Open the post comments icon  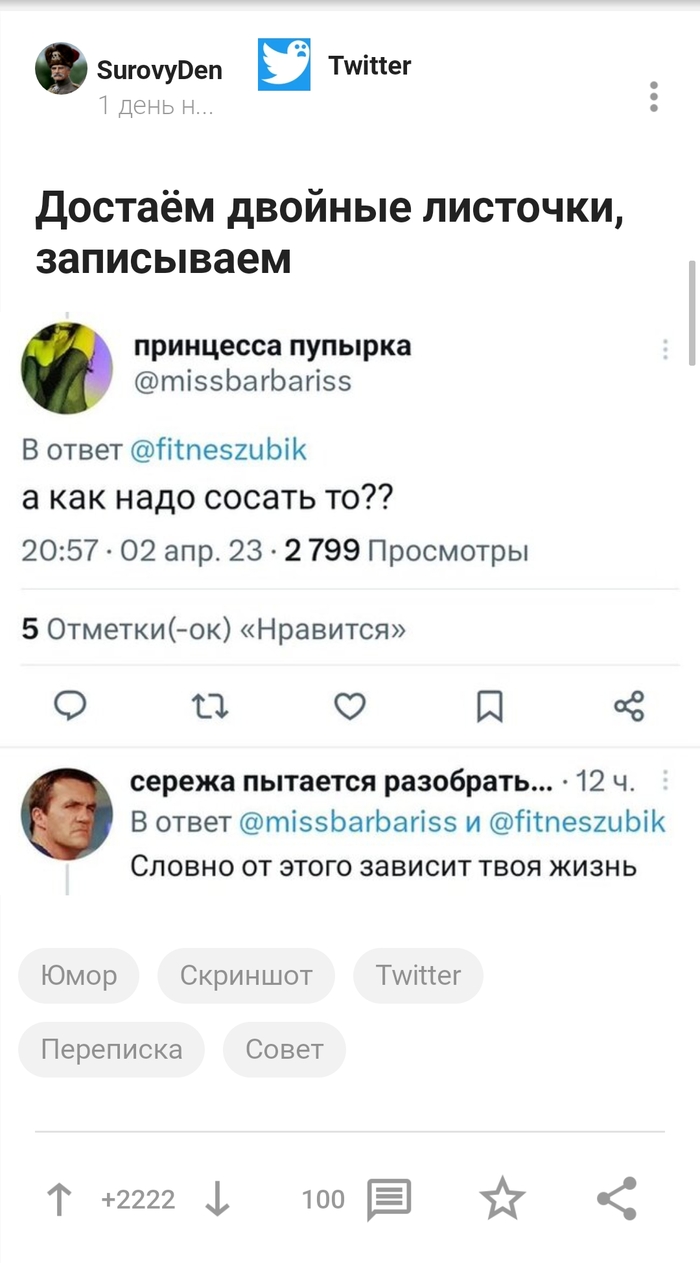click(x=389, y=1198)
